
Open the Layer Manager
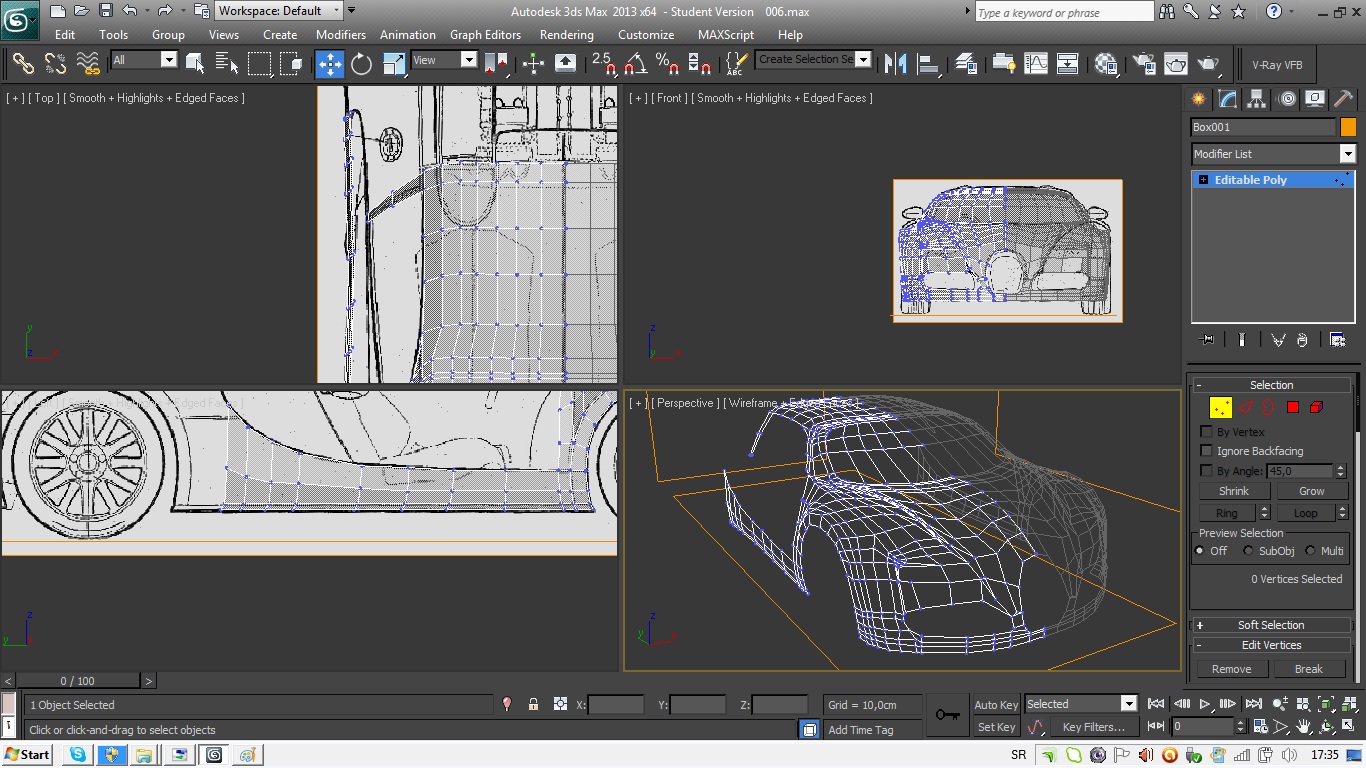click(966, 64)
